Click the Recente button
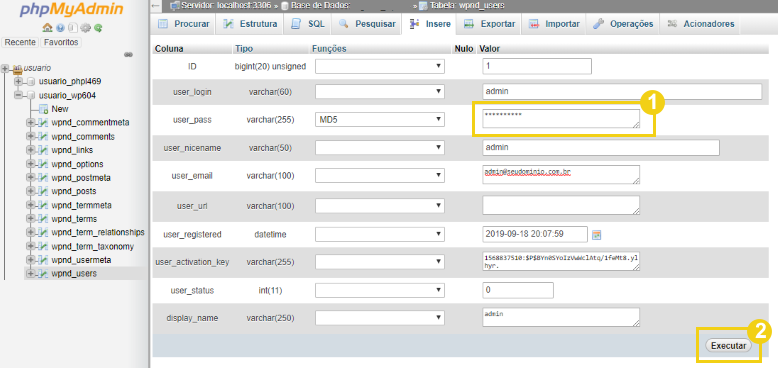Image resolution: width=778 pixels, height=368 pixels. 20,42
